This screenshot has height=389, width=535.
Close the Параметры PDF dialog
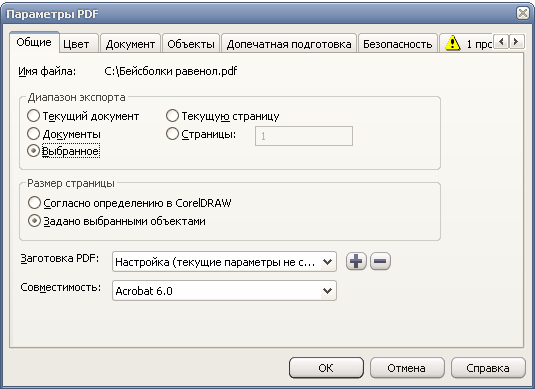click(523, 13)
